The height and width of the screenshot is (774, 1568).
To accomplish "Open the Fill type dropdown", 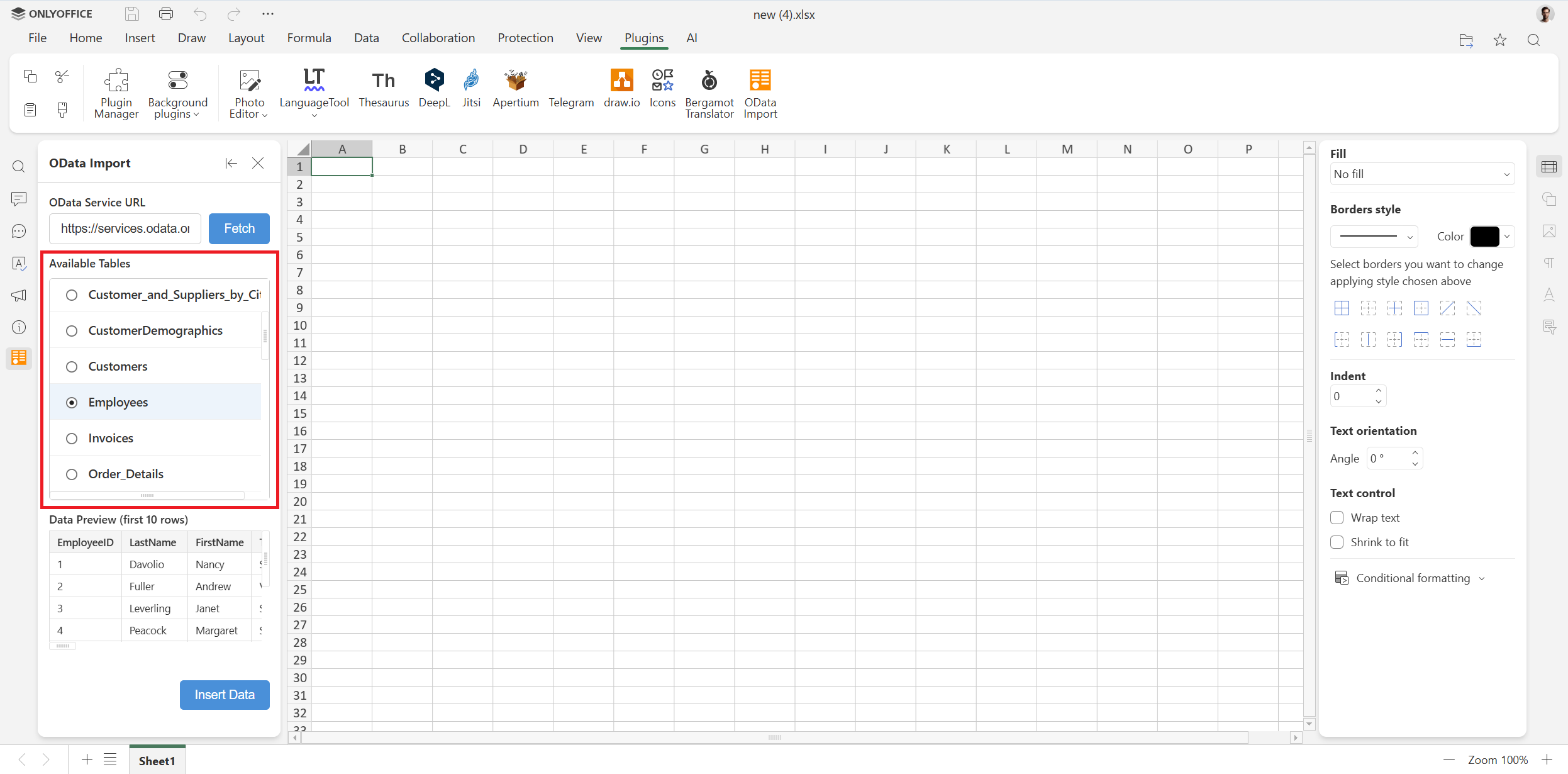I will (1421, 174).
